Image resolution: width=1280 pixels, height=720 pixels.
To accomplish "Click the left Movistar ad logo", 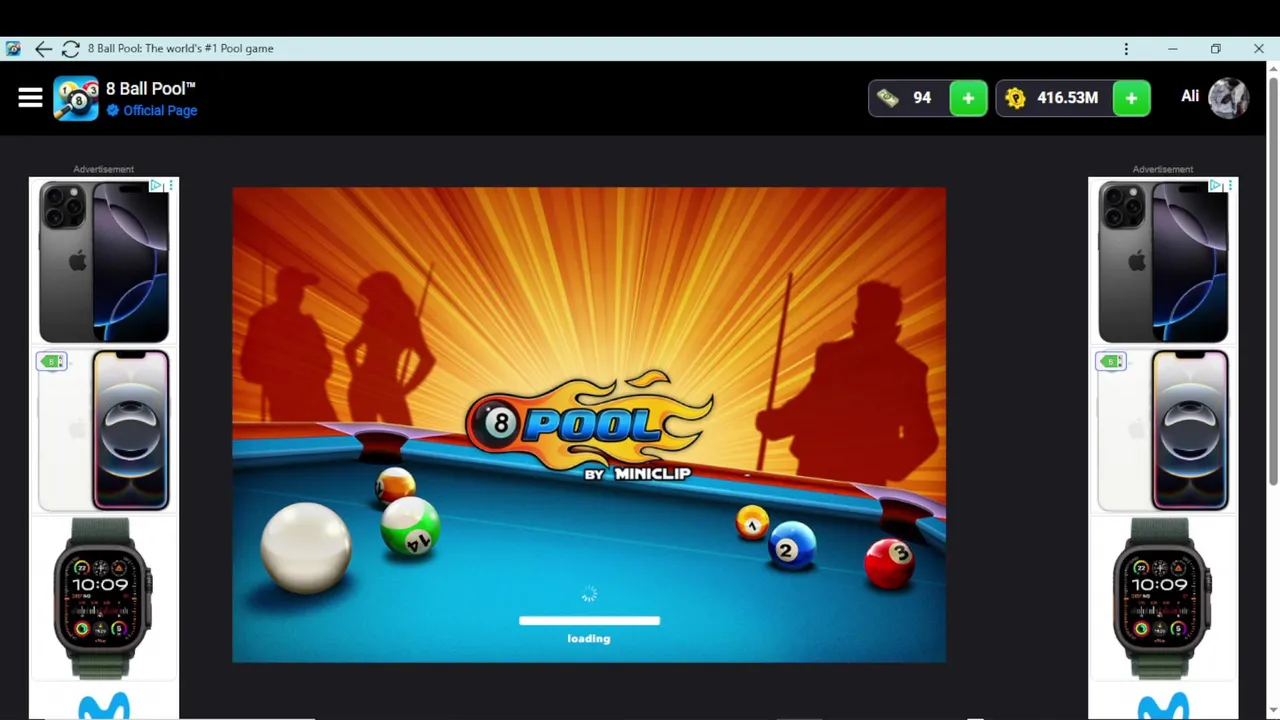I will (x=104, y=705).
